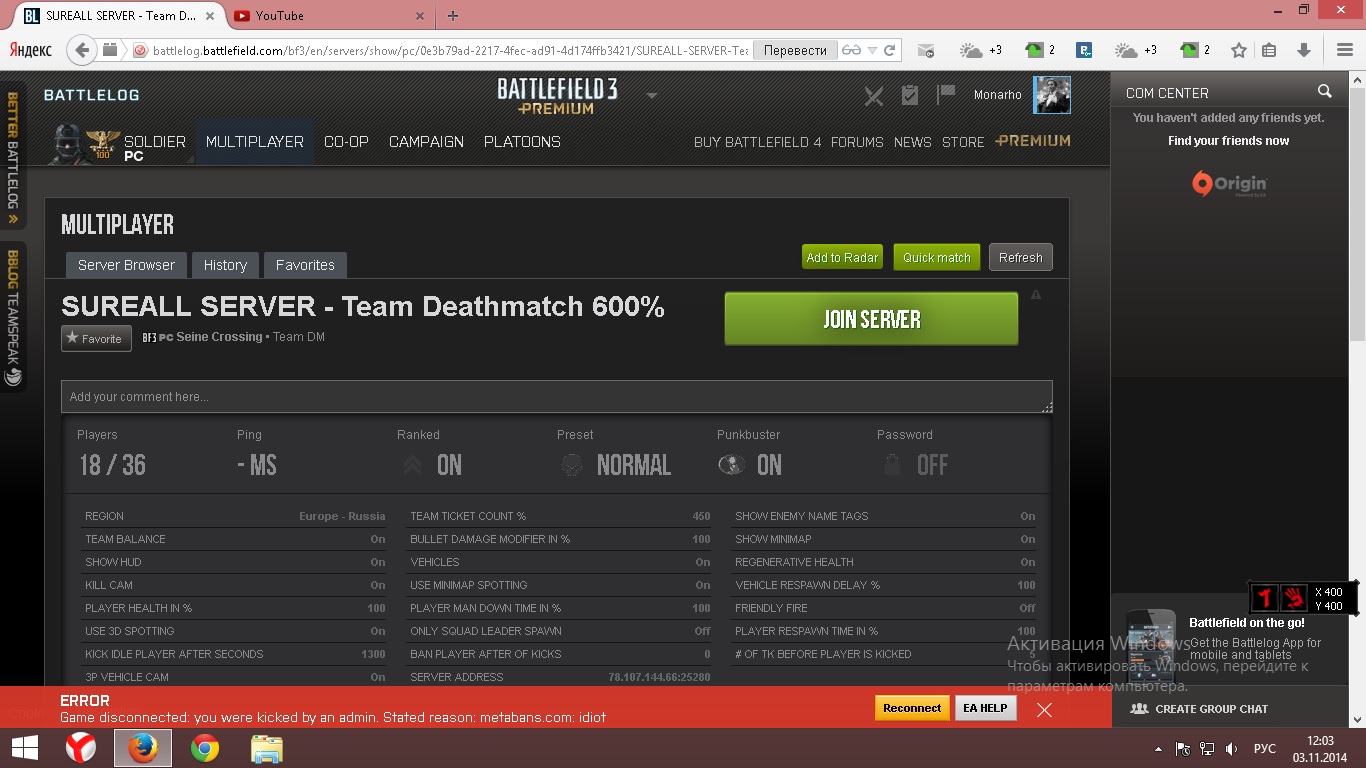This screenshot has width=1366, height=768.
Task: Click the Origin logo in Com Center
Action: click(x=1229, y=183)
